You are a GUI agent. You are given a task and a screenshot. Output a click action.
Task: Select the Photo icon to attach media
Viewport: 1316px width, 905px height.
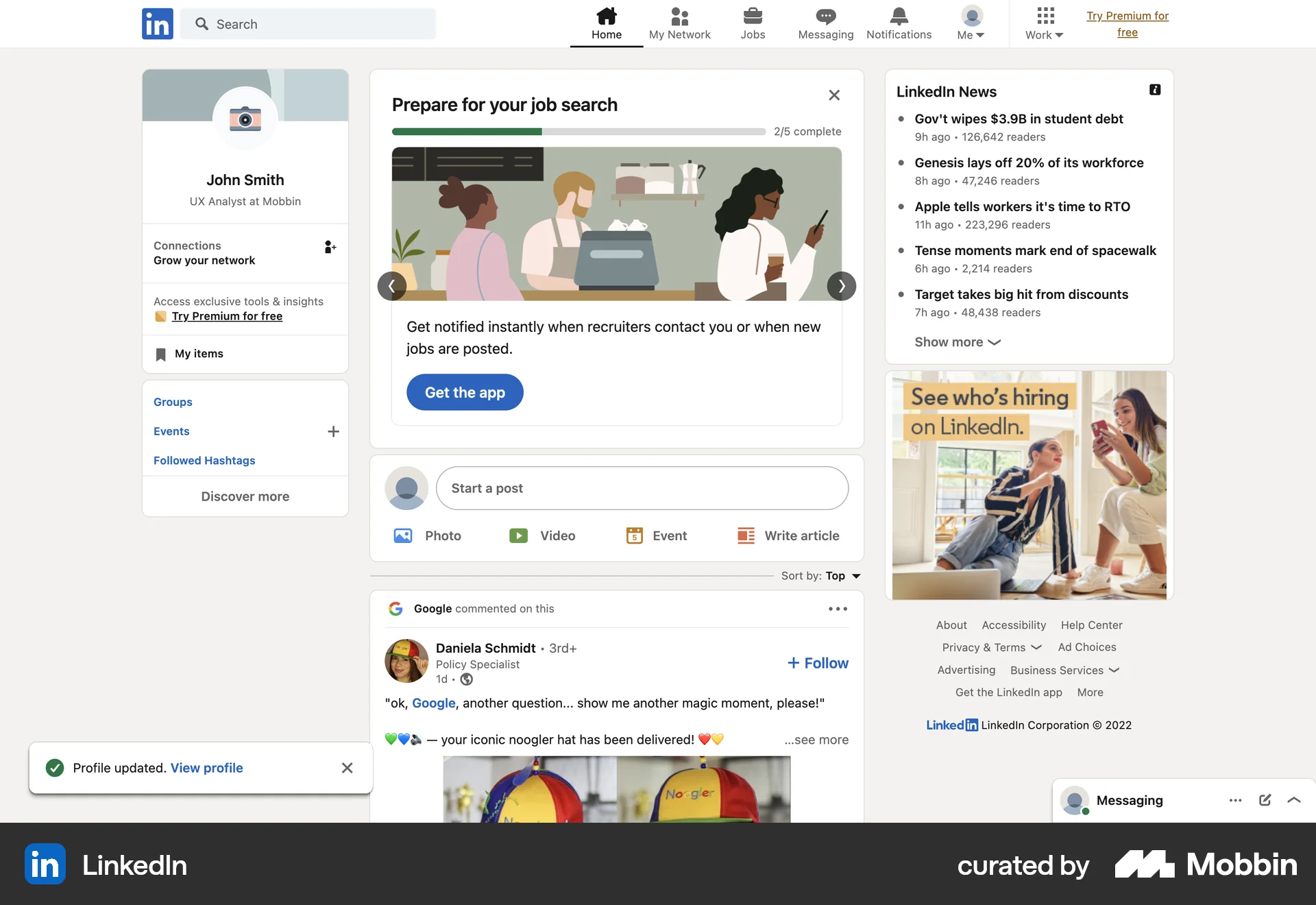coord(404,535)
